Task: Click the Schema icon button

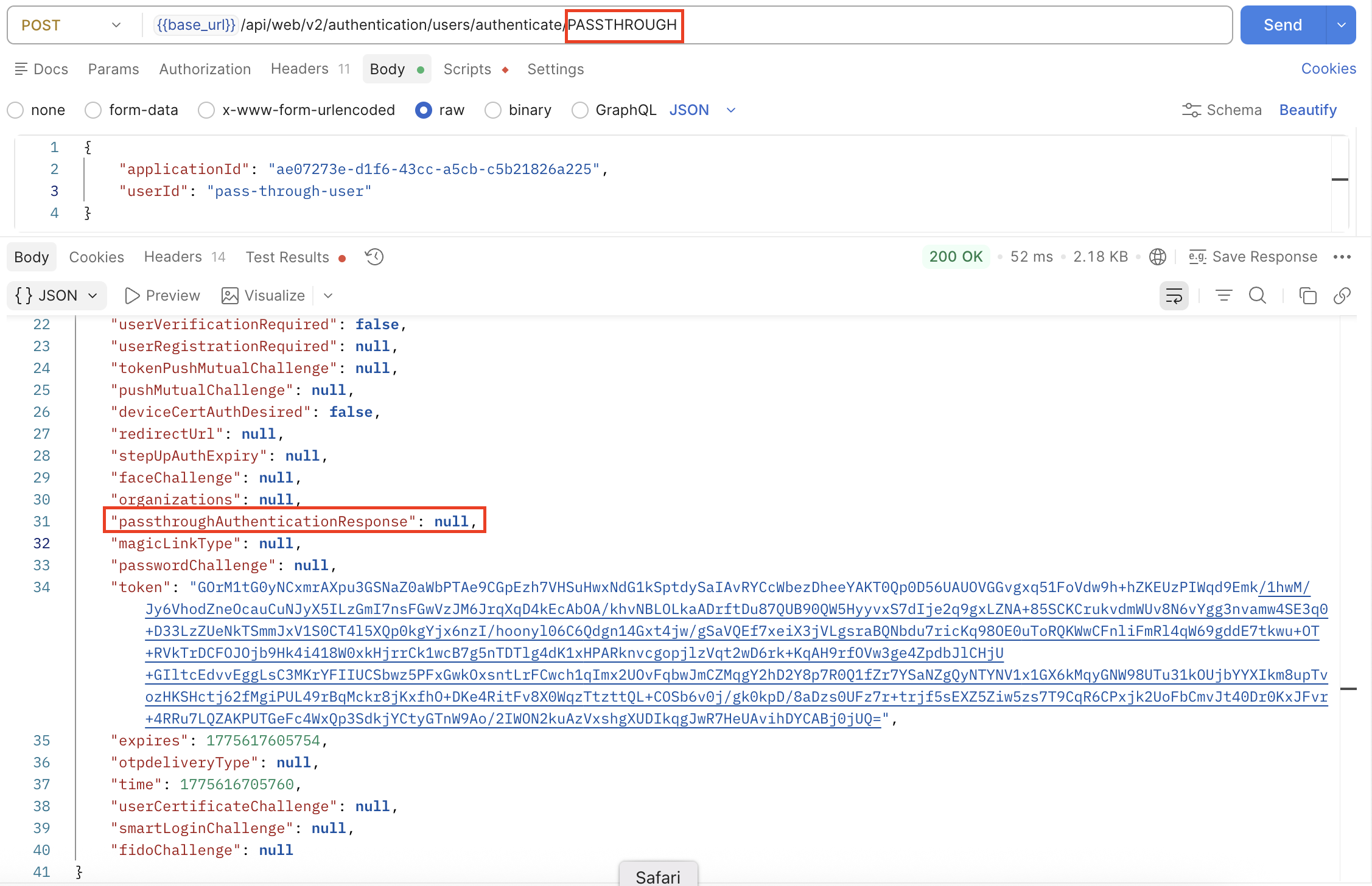Action: [x=1222, y=110]
